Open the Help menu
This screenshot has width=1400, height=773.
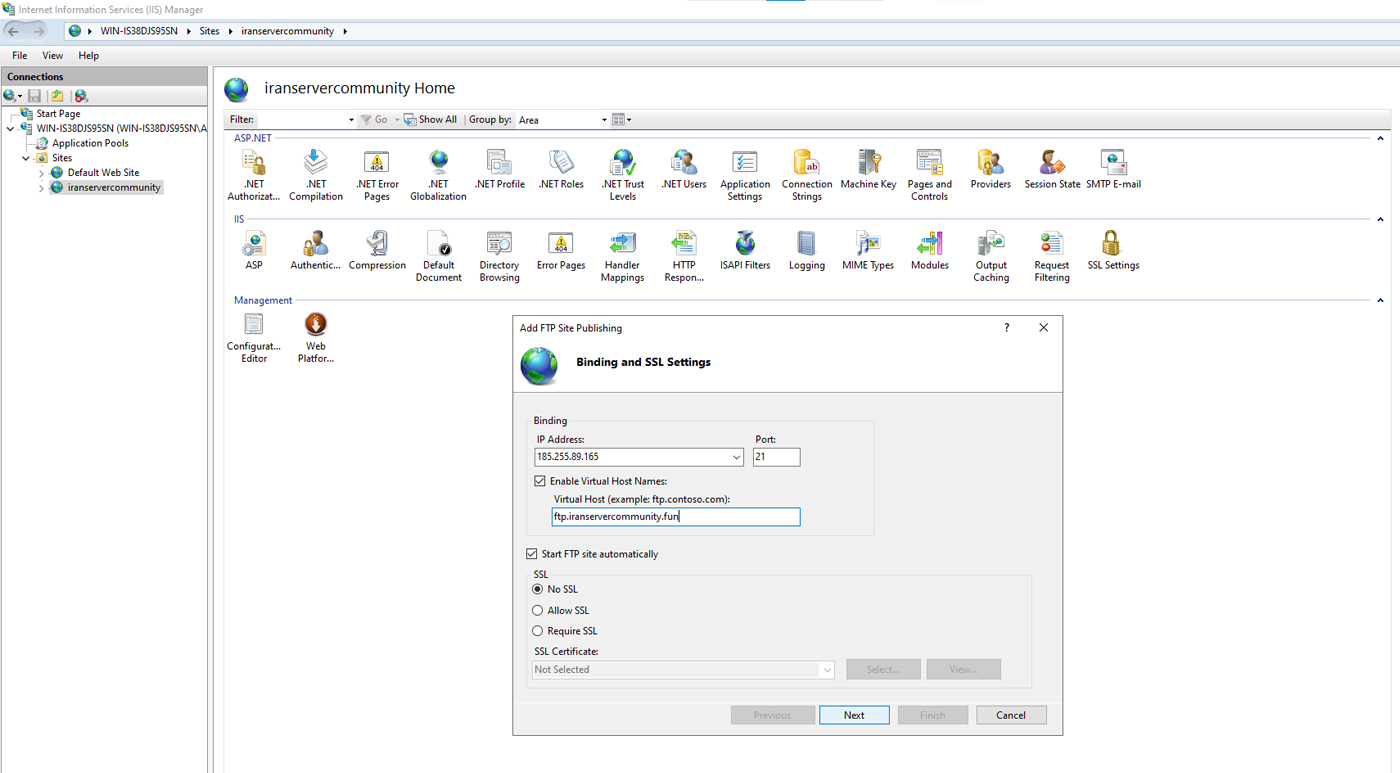point(88,55)
